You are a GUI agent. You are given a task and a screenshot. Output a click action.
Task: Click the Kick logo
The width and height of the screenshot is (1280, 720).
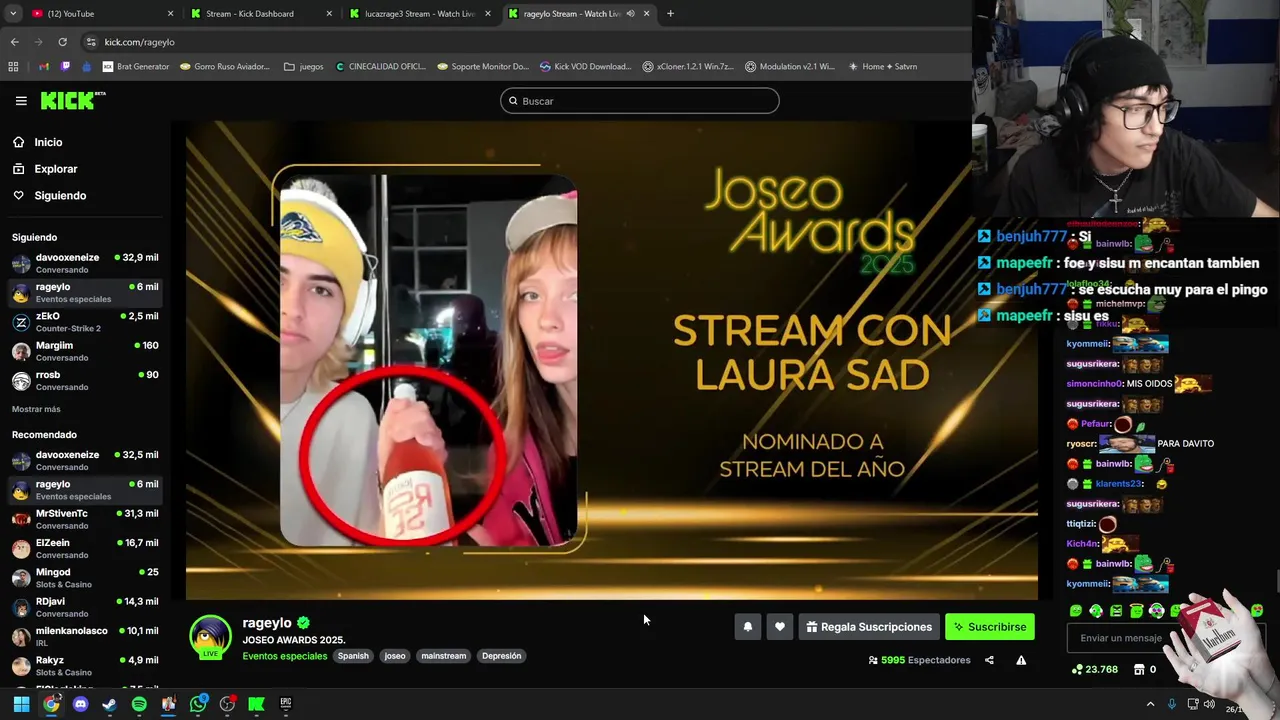click(x=73, y=100)
